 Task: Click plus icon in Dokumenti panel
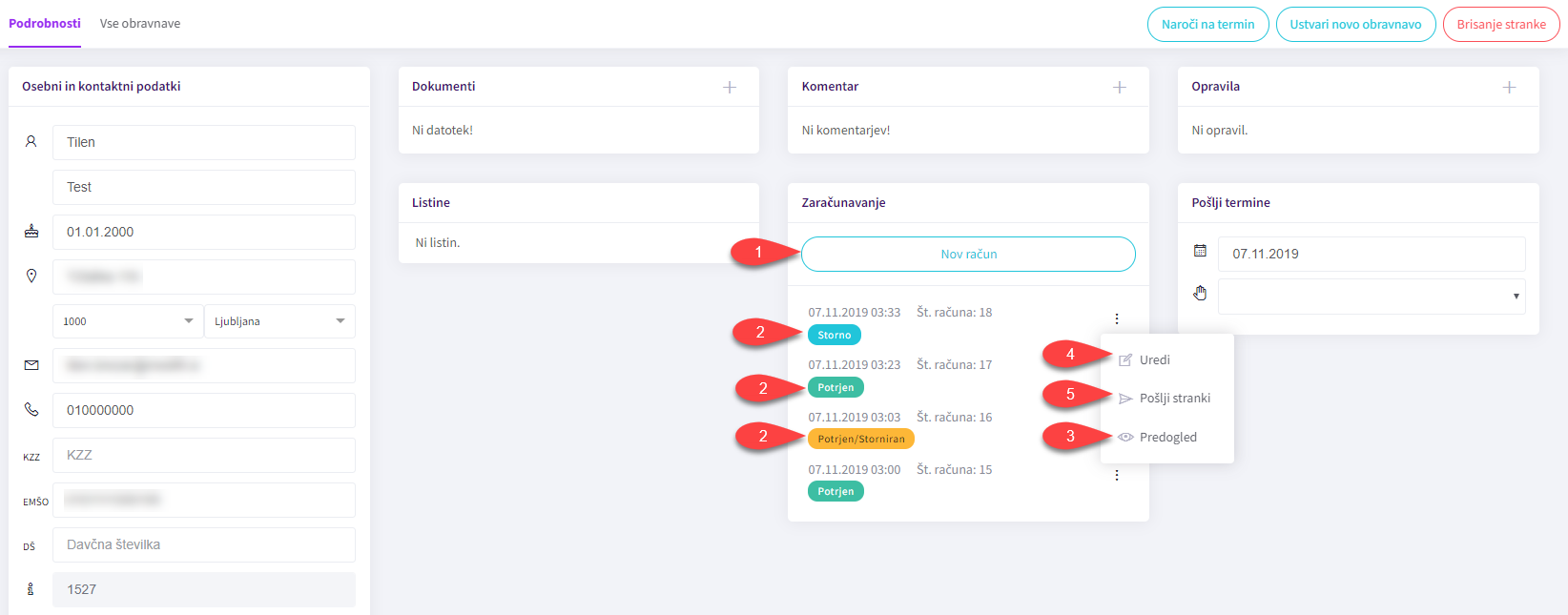click(730, 87)
